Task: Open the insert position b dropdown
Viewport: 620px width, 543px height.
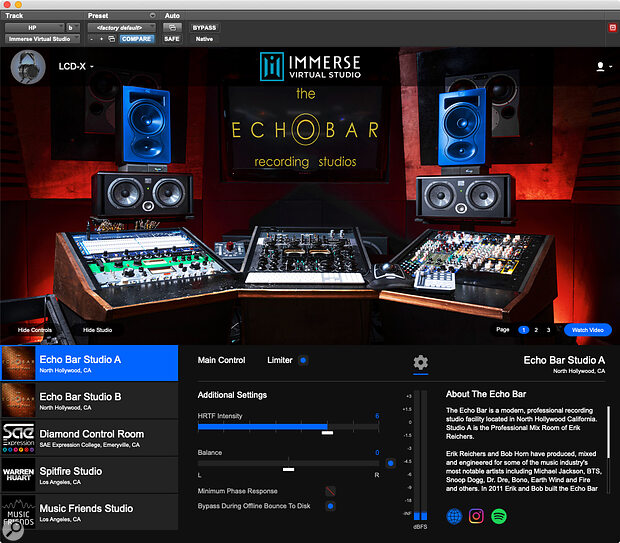Action: [x=72, y=28]
